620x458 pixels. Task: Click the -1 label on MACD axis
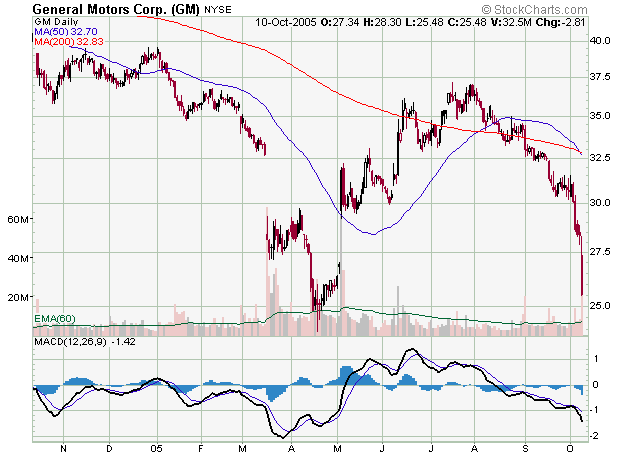[594, 410]
